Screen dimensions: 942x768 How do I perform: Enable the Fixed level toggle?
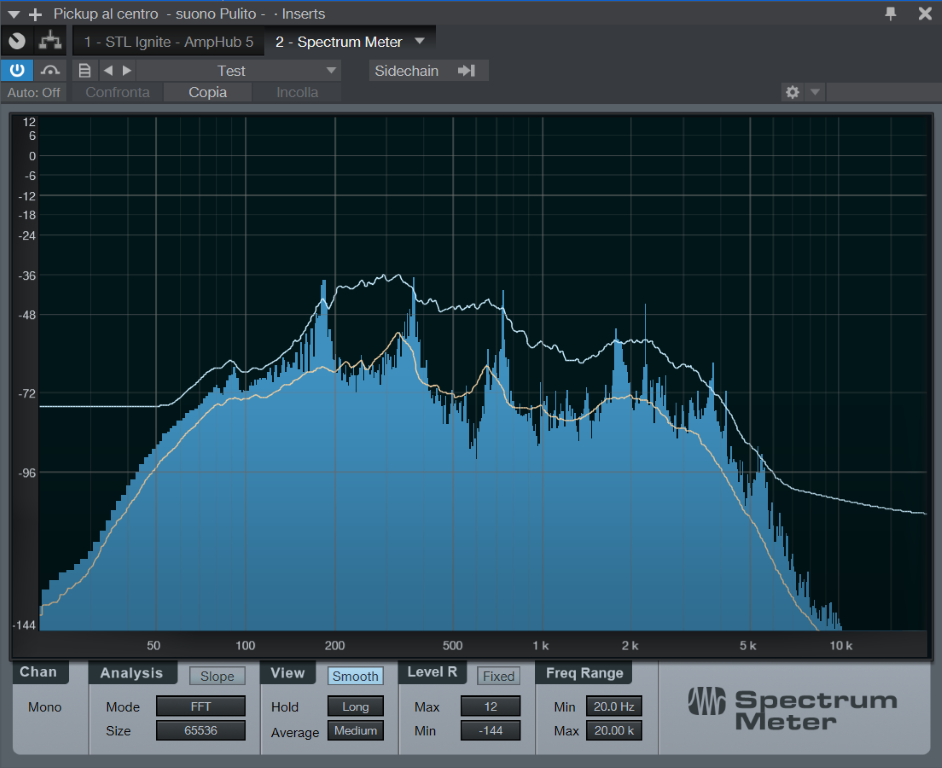point(498,676)
